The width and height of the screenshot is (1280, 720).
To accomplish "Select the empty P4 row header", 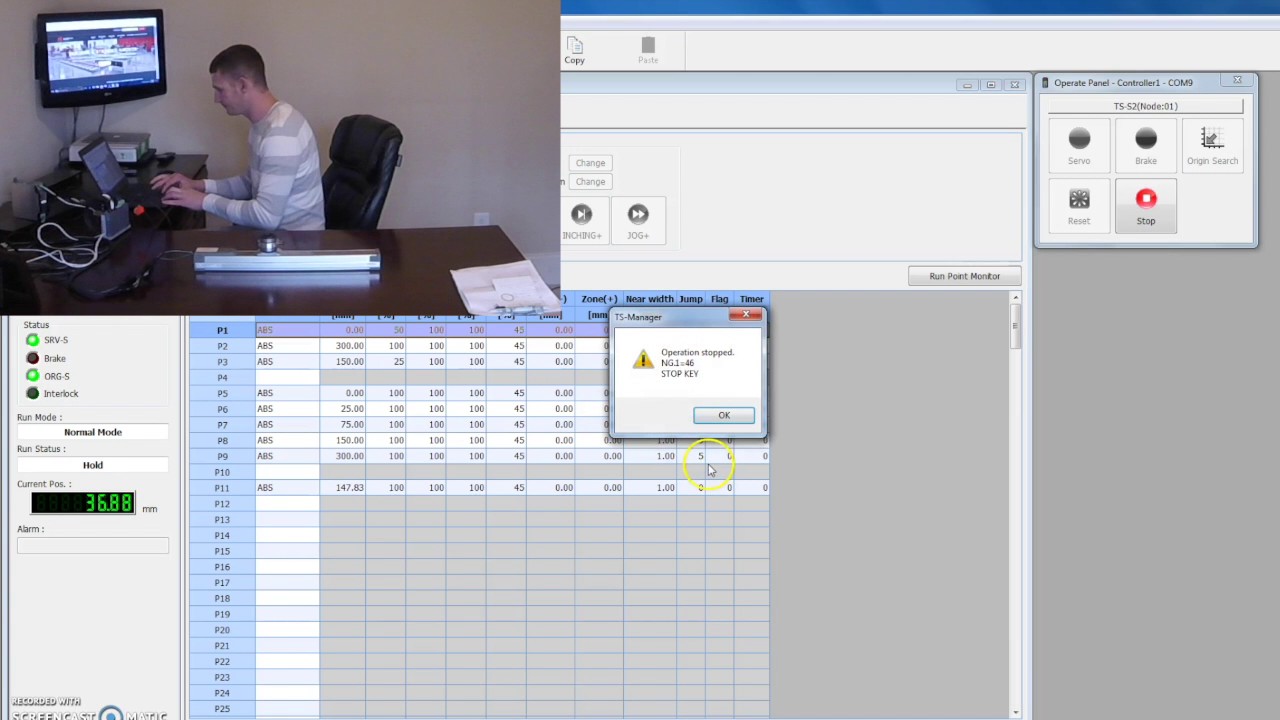I will point(222,378).
